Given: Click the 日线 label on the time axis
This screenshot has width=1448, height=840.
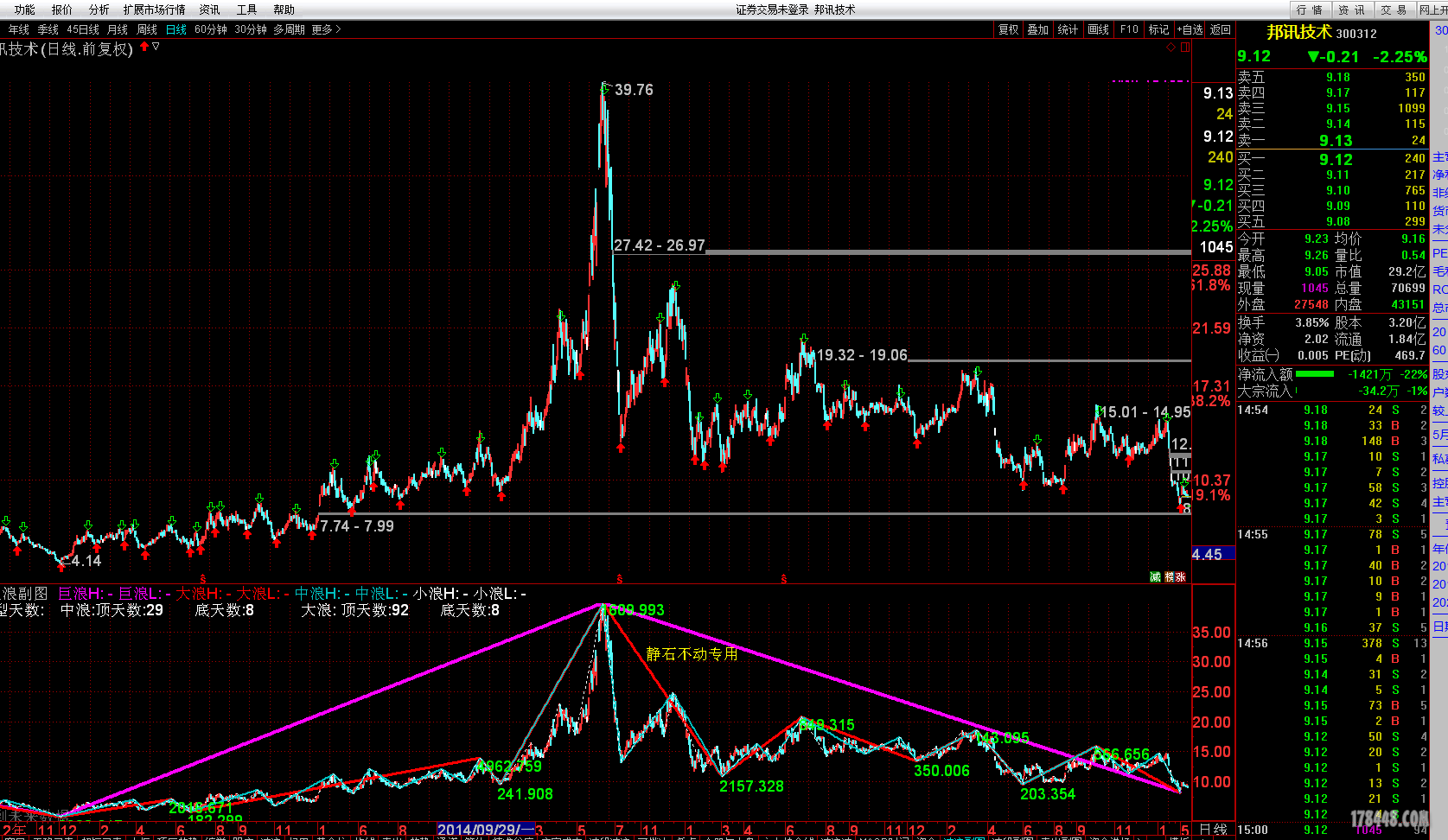Looking at the screenshot, I should click(x=1214, y=830).
